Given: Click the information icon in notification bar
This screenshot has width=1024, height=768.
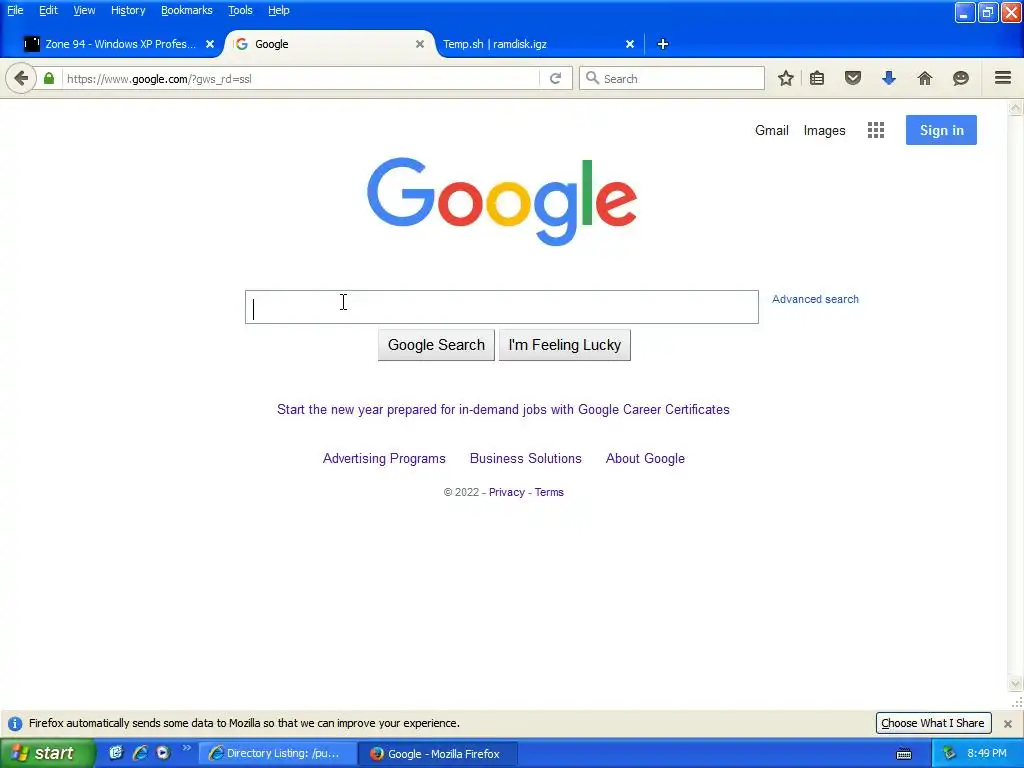Looking at the screenshot, I should tap(15, 724).
